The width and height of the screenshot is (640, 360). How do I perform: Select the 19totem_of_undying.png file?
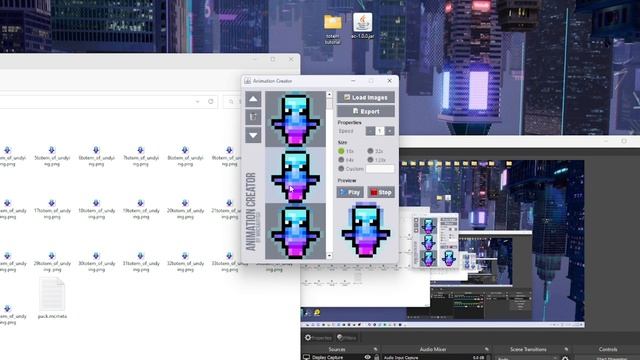tap(141, 209)
